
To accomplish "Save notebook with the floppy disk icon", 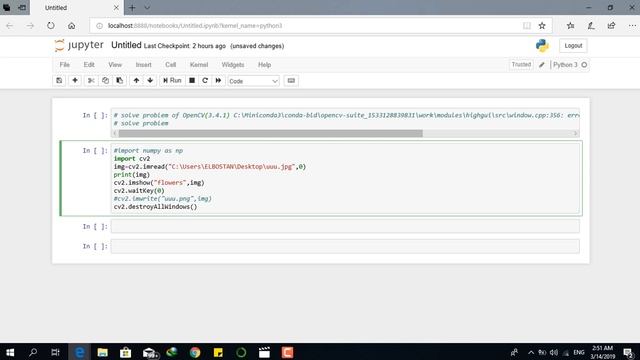I will tap(59, 81).
